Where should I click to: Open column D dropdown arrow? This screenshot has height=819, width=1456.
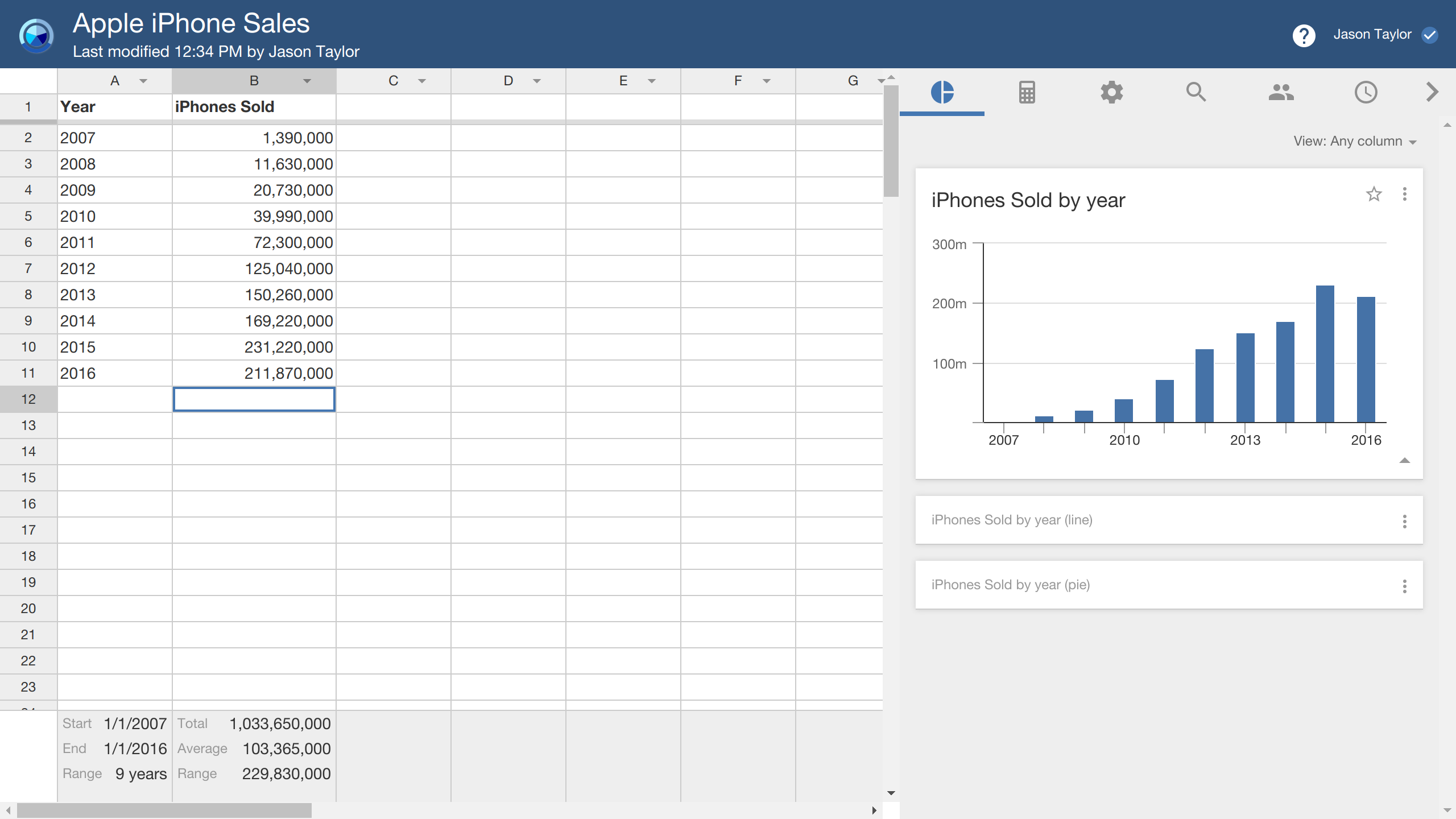tap(537, 81)
